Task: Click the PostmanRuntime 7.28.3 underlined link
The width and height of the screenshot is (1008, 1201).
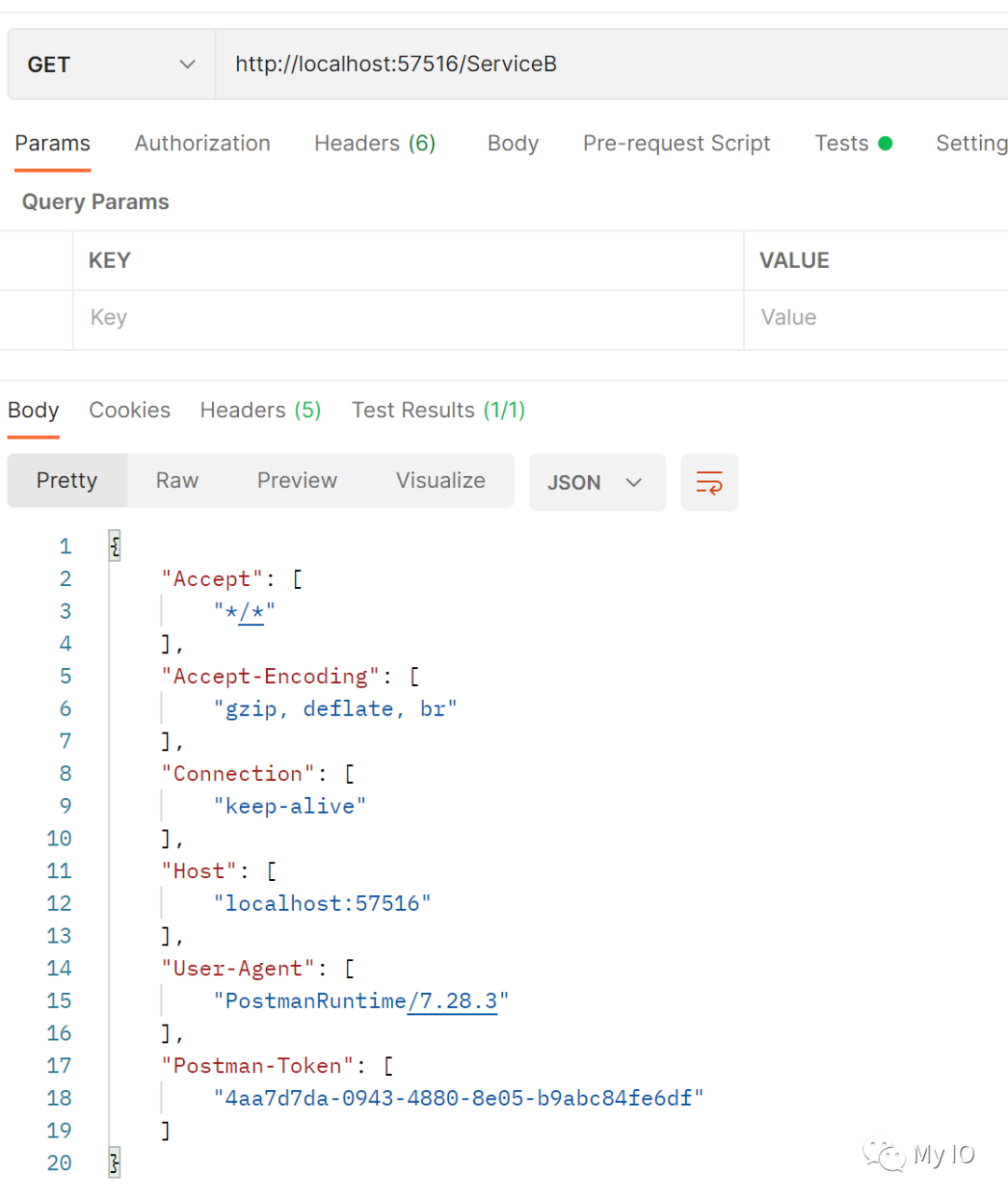Action: tap(453, 1001)
